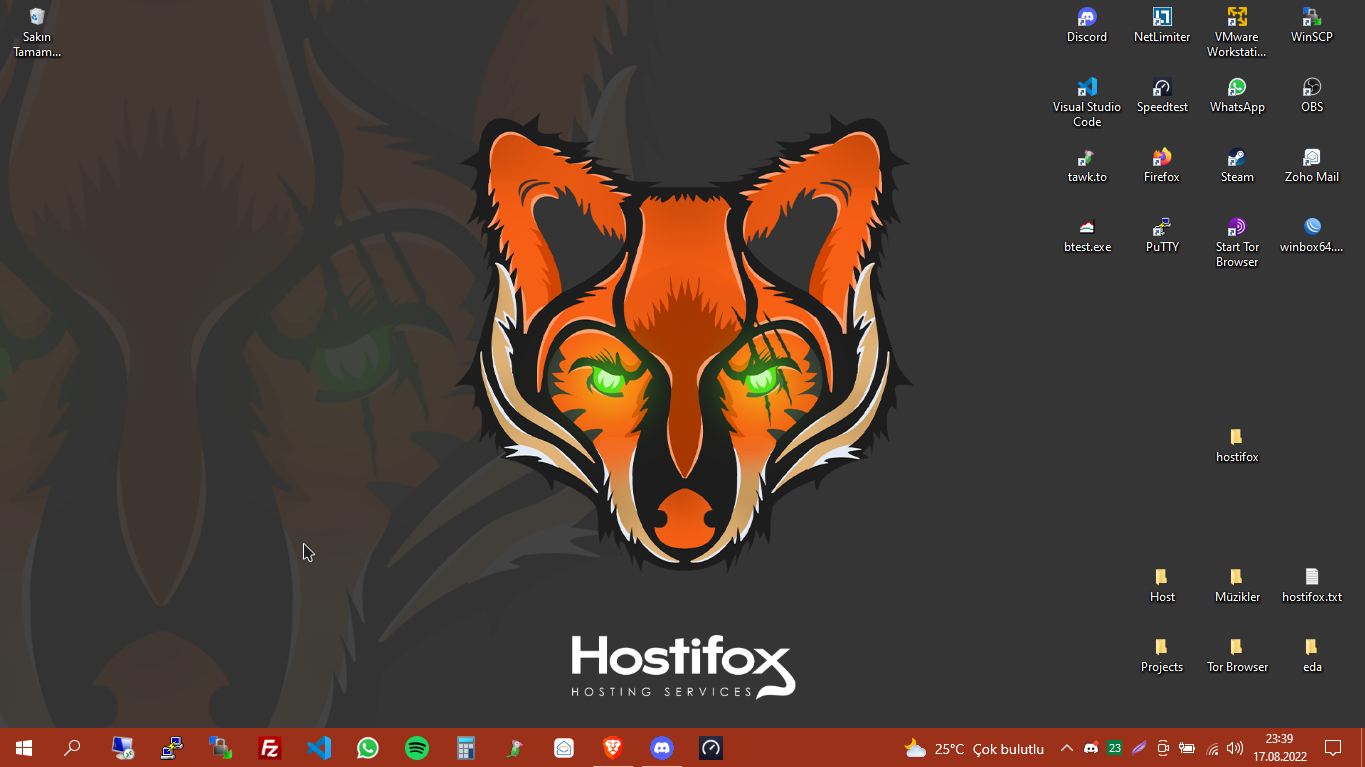The height and width of the screenshot is (767, 1365).
Task: Open the Action Center notifications
Action: point(1333,748)
